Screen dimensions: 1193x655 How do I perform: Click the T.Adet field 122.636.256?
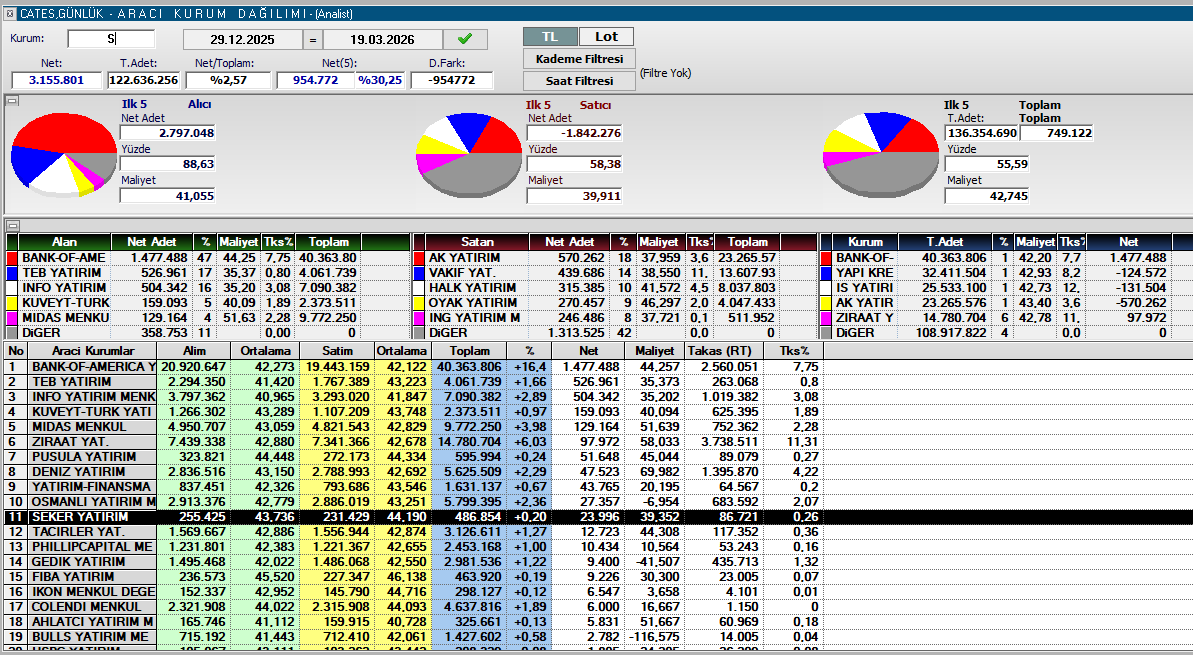click(x=144, y=80)
